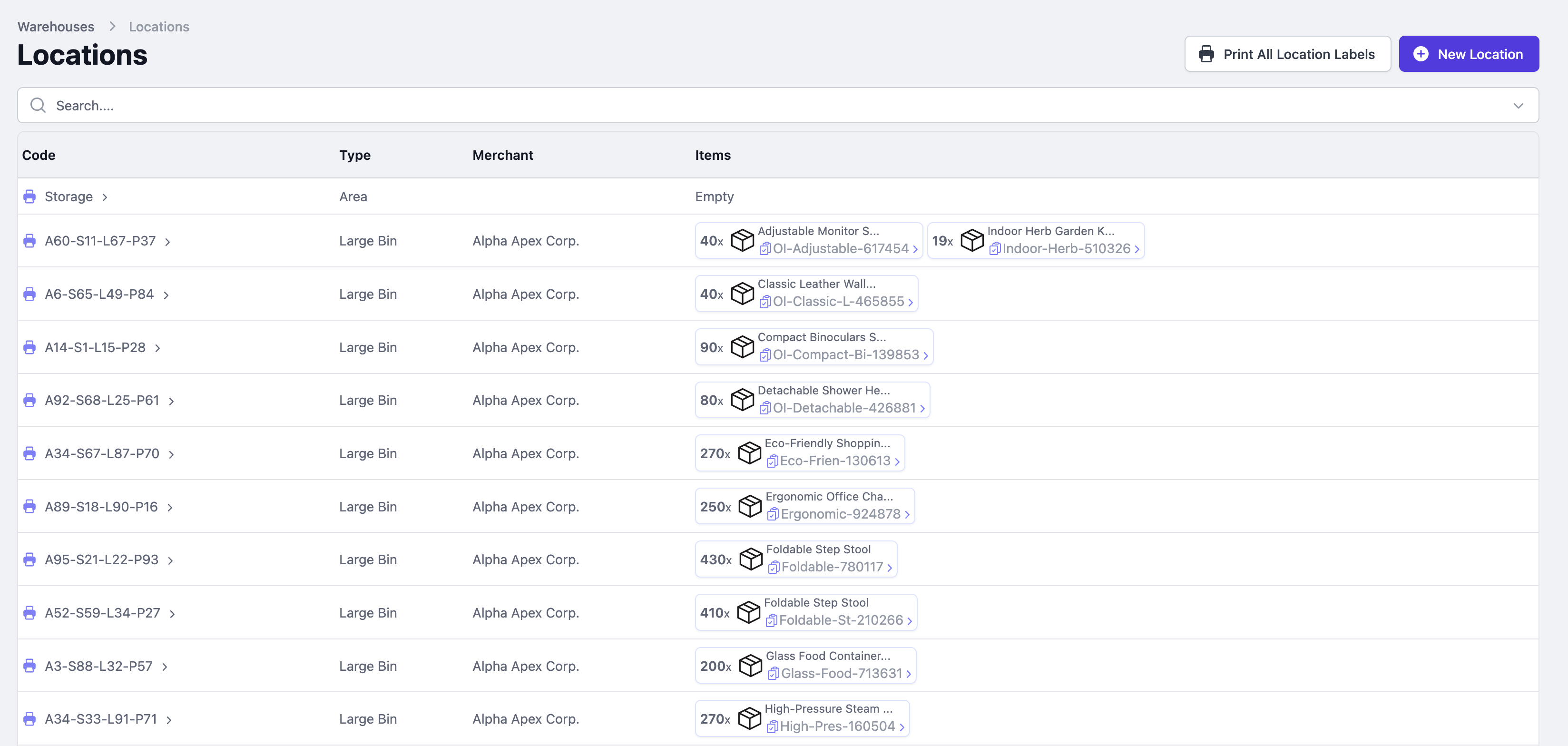
Task: Click printer icon for A3-S88-L32-P57
Action: pos(29,666)
